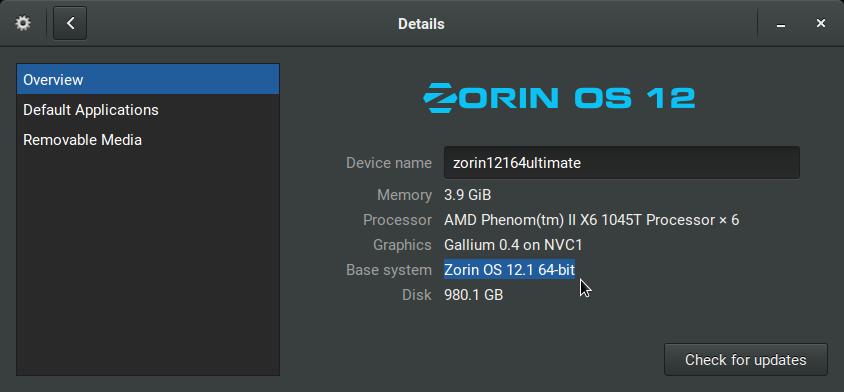The width and height of the screenshot is (844, 392).
Task: Minimize the Details window
Action: point(780,24)
